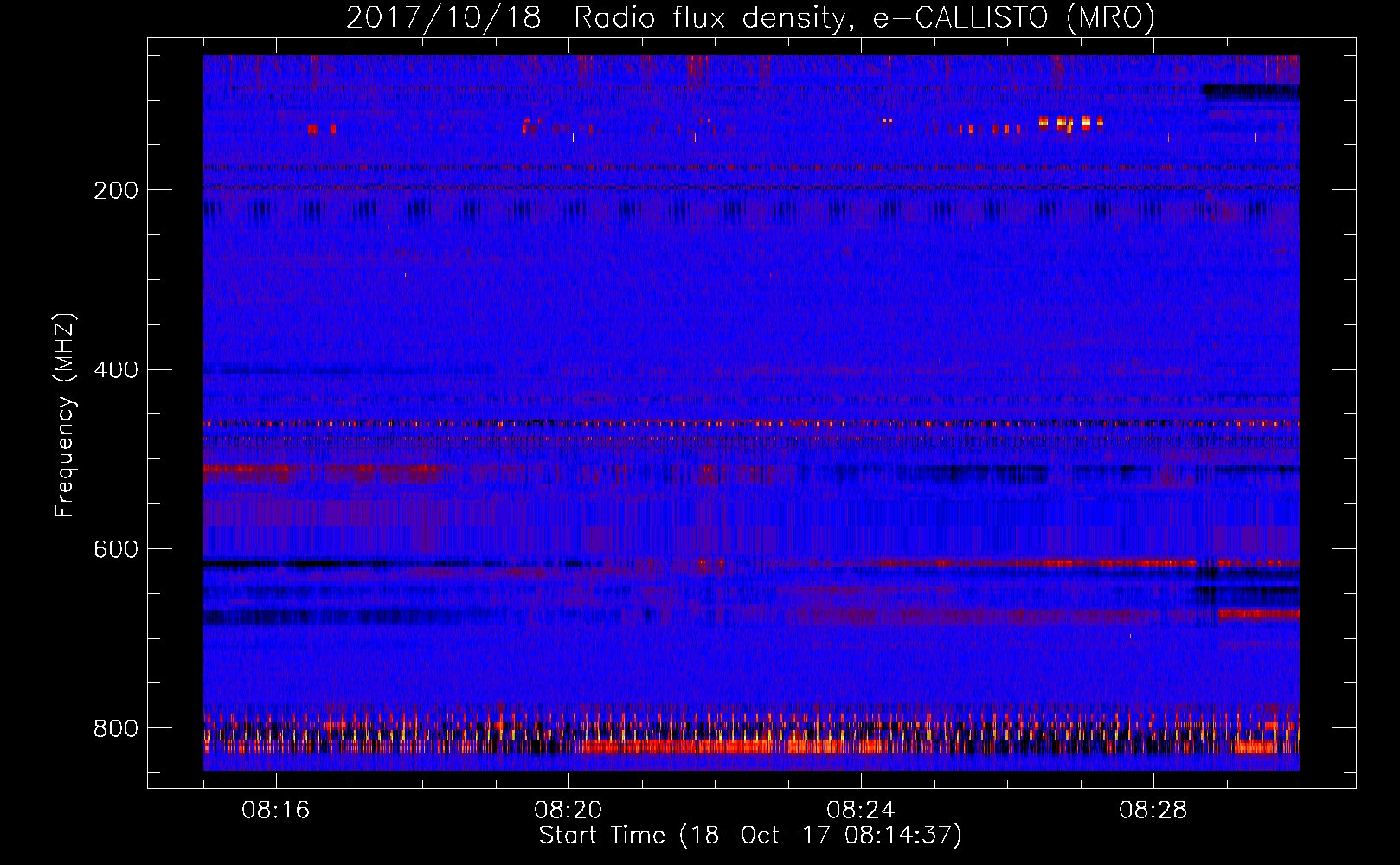This screenshot has height=865, width=1400.
Task: Click the 400 frequency tick label
Action: pyautogui.click(x=116, y=370)
